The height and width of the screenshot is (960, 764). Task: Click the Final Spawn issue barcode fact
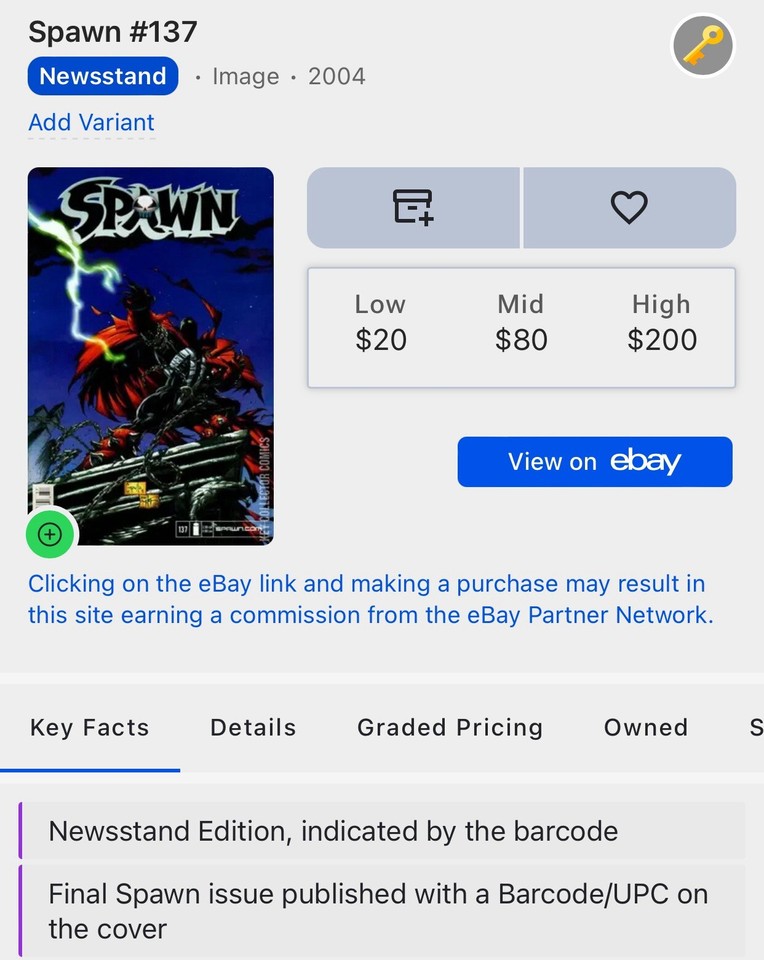tap(380, 910)
